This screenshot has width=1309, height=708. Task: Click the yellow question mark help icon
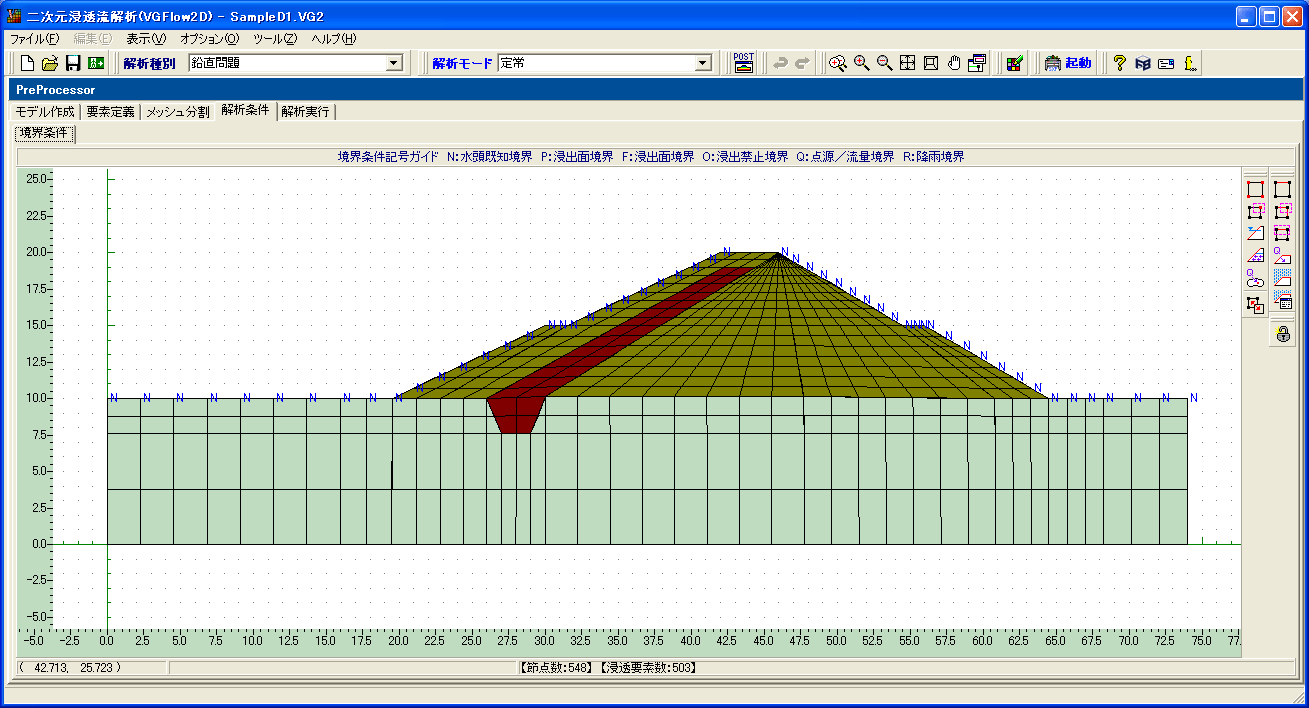point(1119,63)
